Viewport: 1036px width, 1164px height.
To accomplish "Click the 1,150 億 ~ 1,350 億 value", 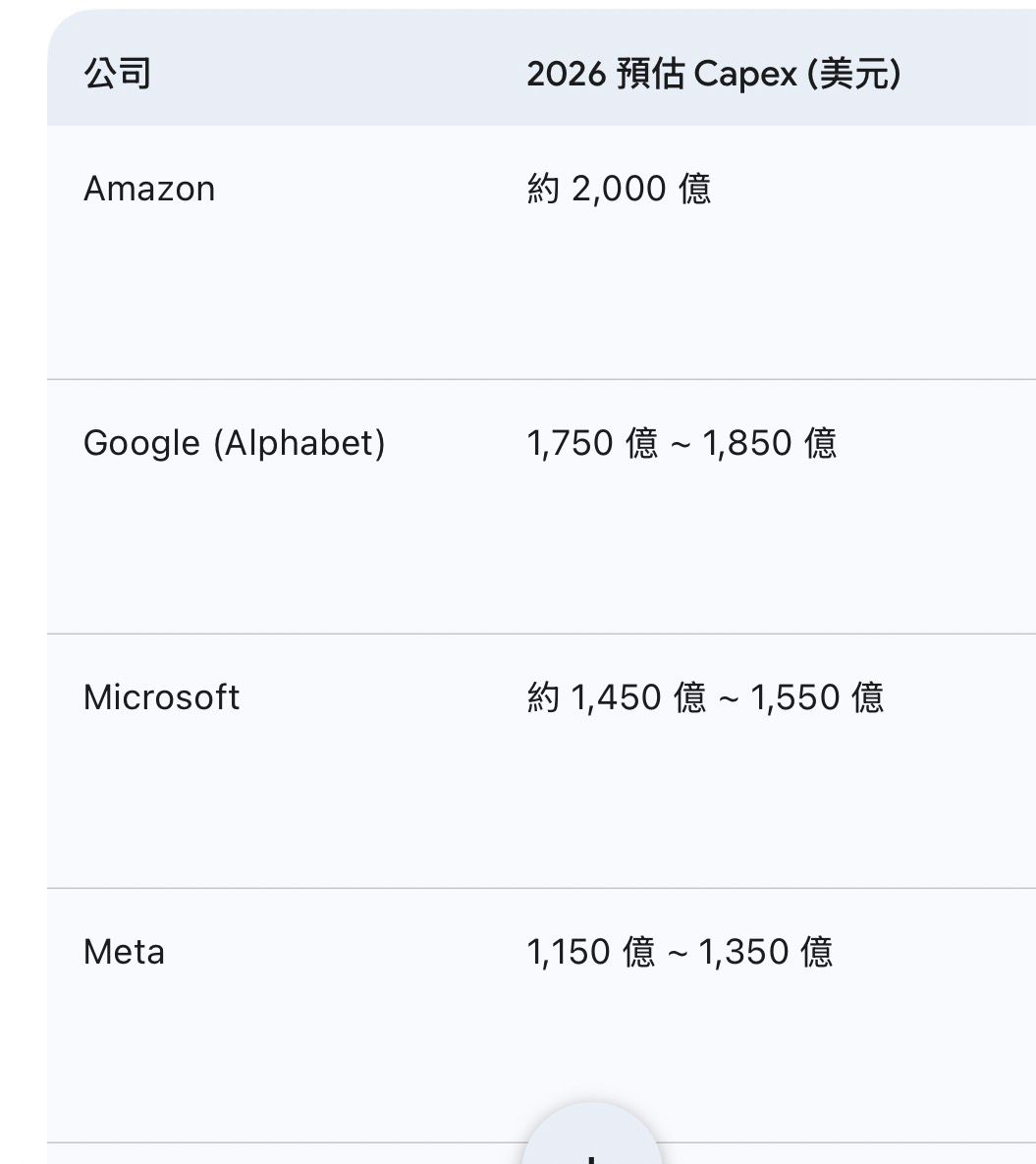I will (x=680, y=952).
